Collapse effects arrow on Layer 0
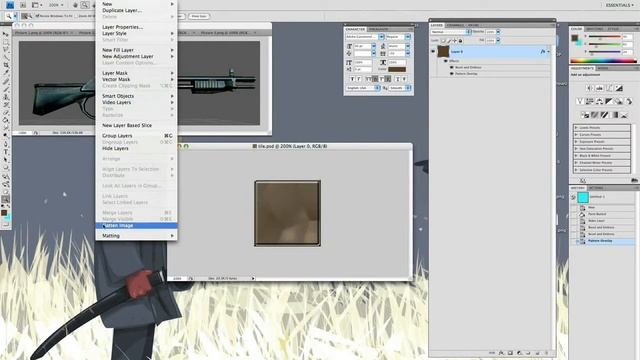Image resolution: width=640 pixels, height=360 pixels. click(x=548, y=52)
